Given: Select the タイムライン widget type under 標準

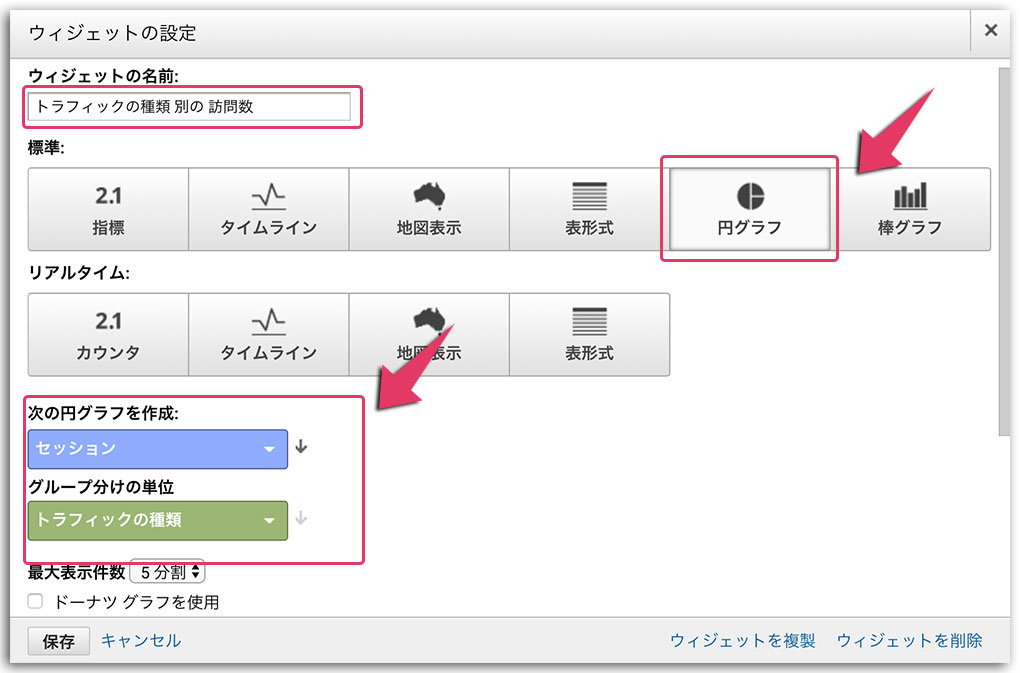Looking at the screenshot, I should coord(268,208).
